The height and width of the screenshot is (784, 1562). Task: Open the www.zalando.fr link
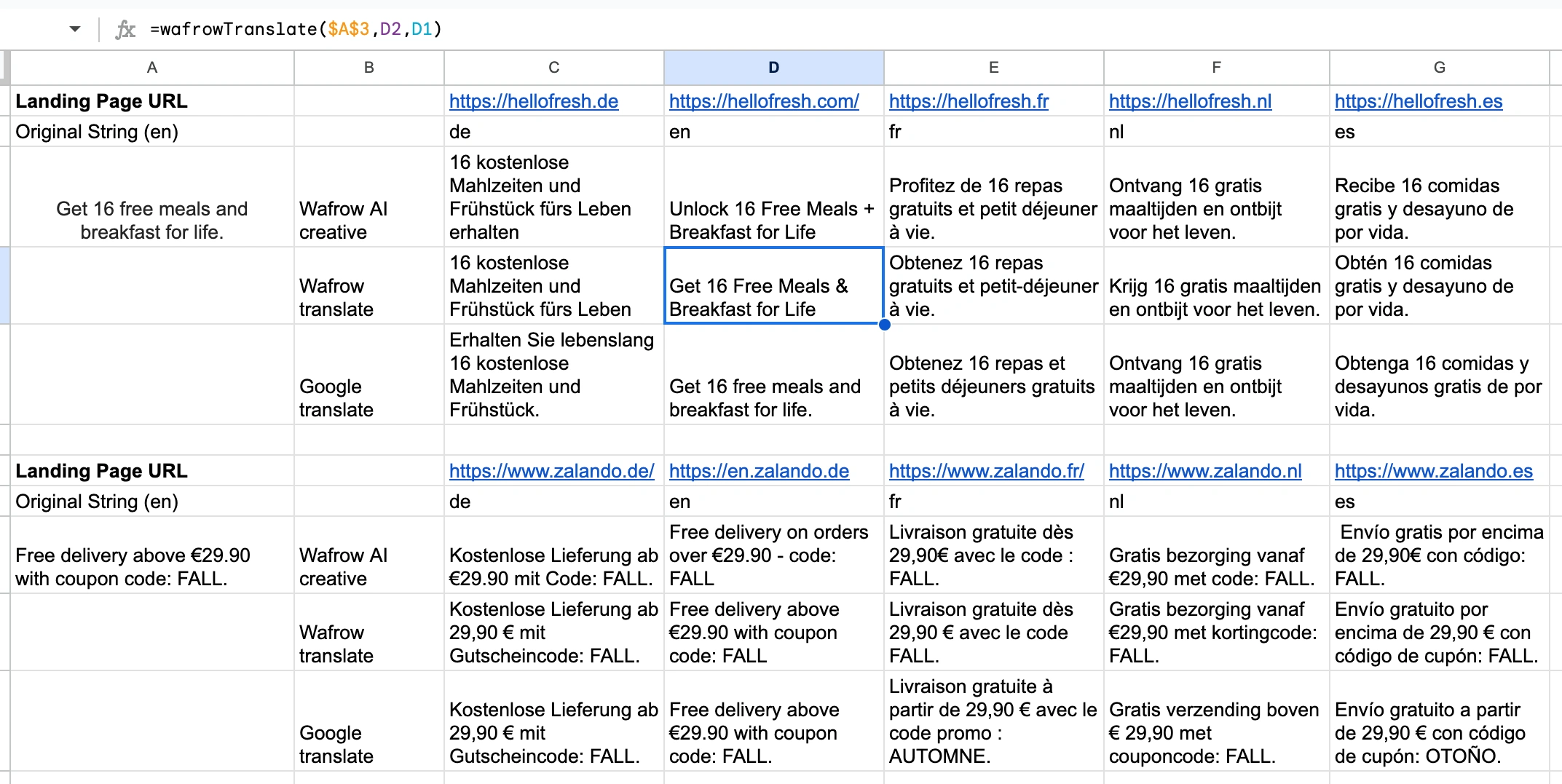coord(987,471)
